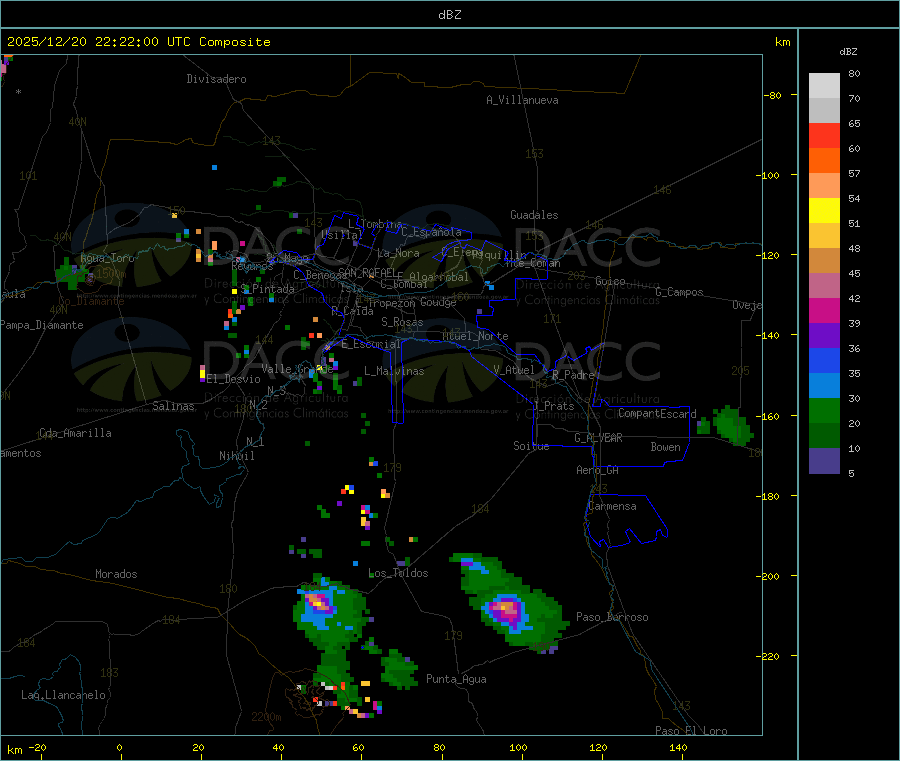This screenshot has width=900, height=761.
Task: Click the storm cell core near Paso_Barroso
Action: (x=506, y=608)
